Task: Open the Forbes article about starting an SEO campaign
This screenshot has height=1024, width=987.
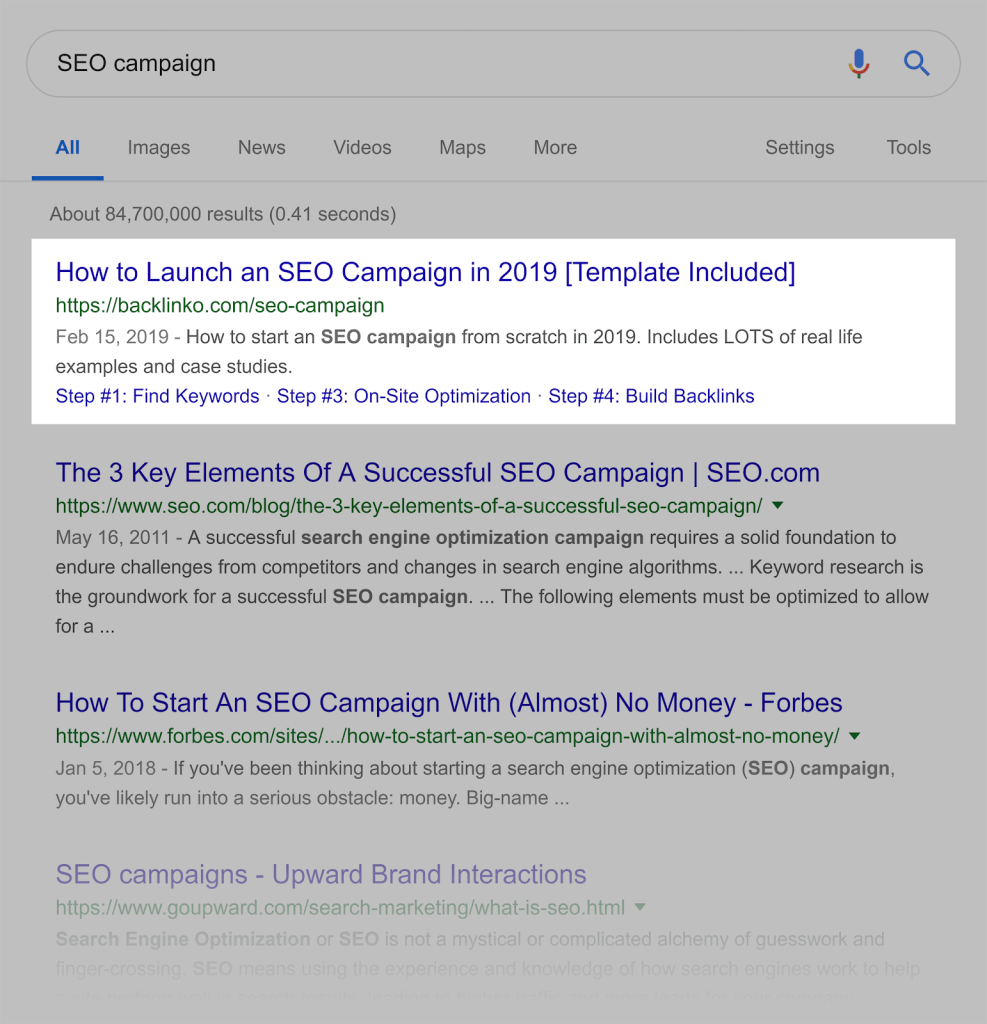Action: (x=449, y=702)
